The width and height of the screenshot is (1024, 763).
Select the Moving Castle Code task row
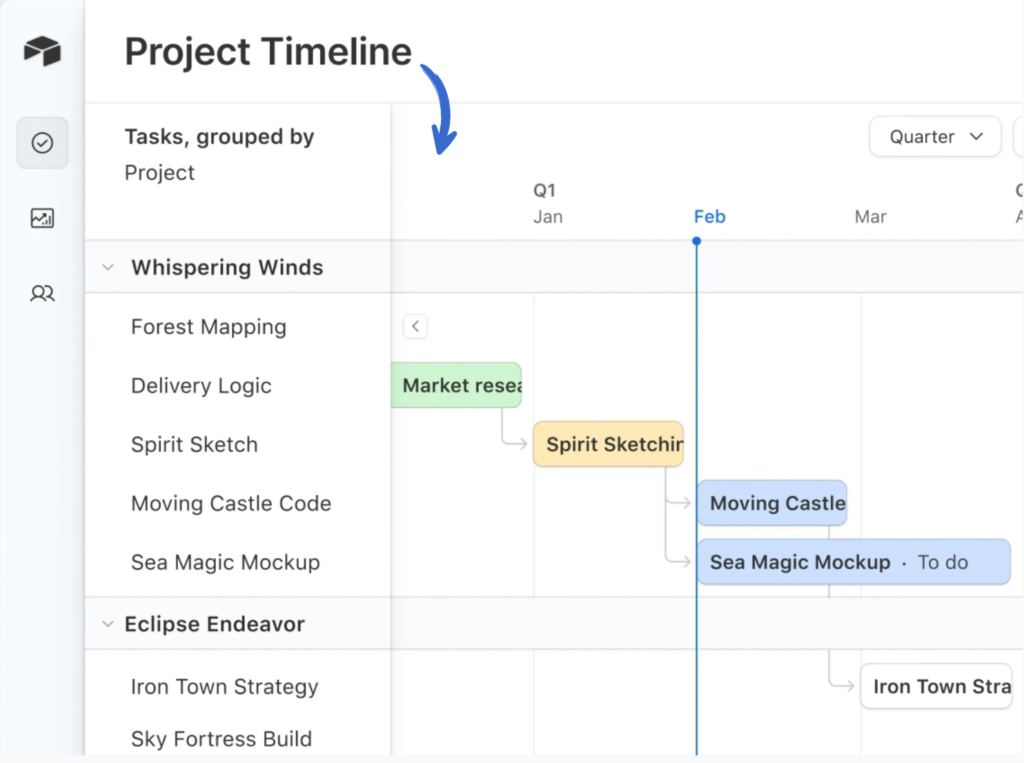238,503
